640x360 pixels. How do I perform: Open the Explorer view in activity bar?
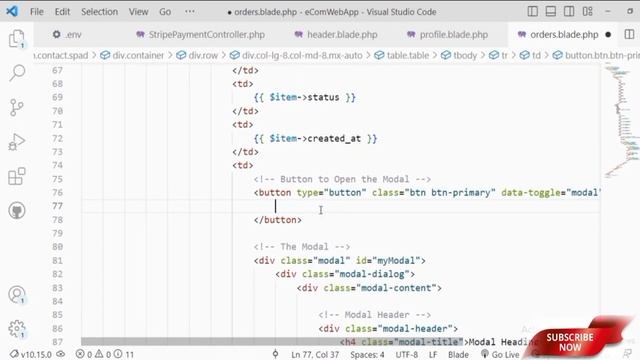tap(17, 39)
